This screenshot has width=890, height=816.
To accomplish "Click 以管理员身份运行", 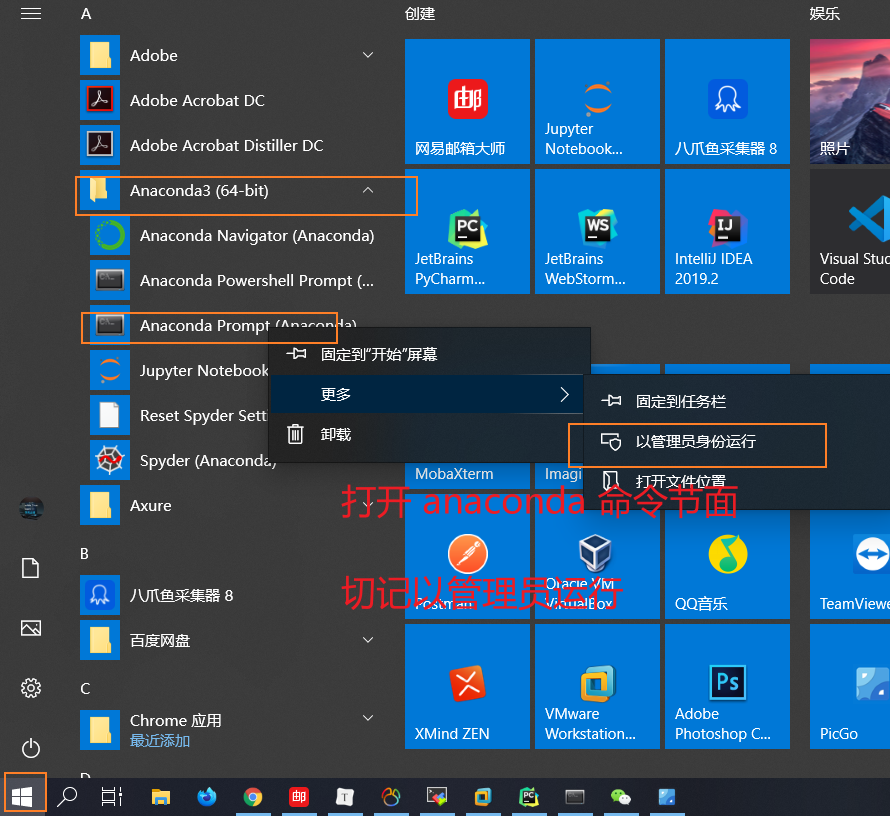I will point(737,441).
